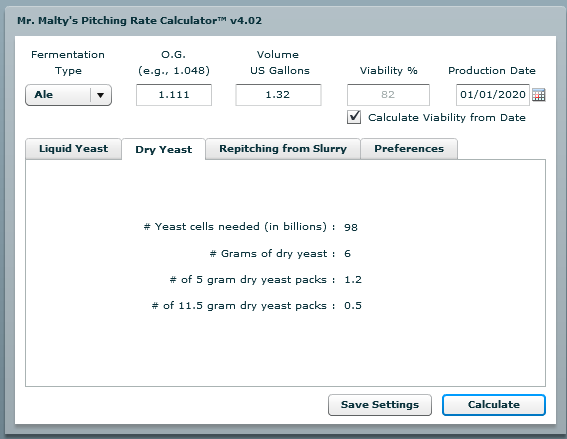Click the Mr. Malty's Pitching Rate Calculator title
This screenshot has height=439, width=567.
pos(140,21)
